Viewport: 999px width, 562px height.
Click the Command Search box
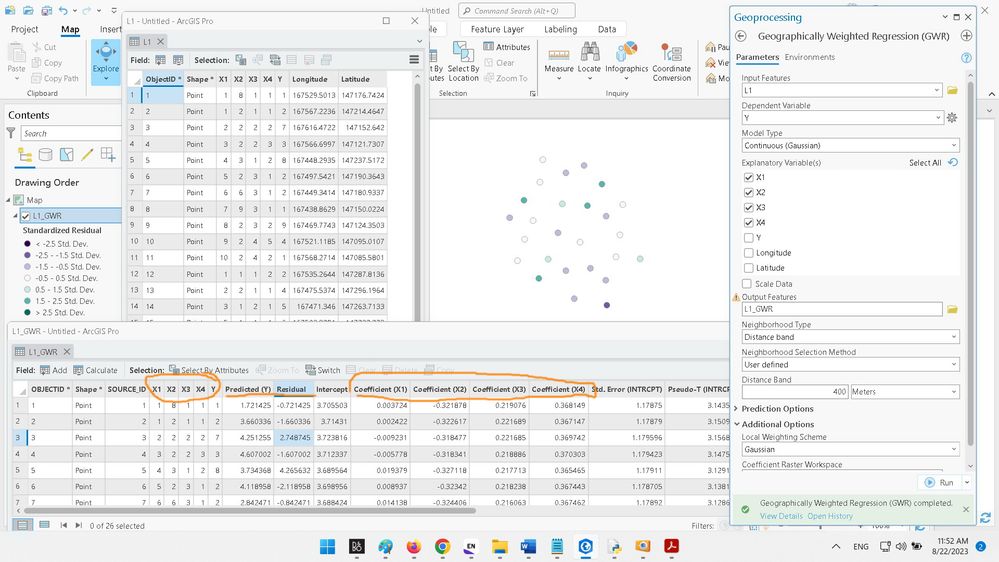pyautogui.click(x=517, y=11)
